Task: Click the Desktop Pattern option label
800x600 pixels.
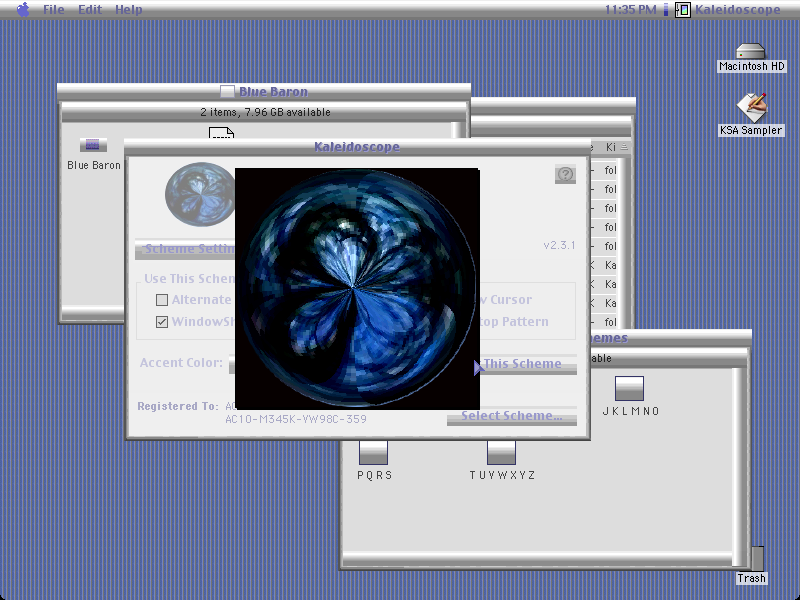Action: (514, 322)
